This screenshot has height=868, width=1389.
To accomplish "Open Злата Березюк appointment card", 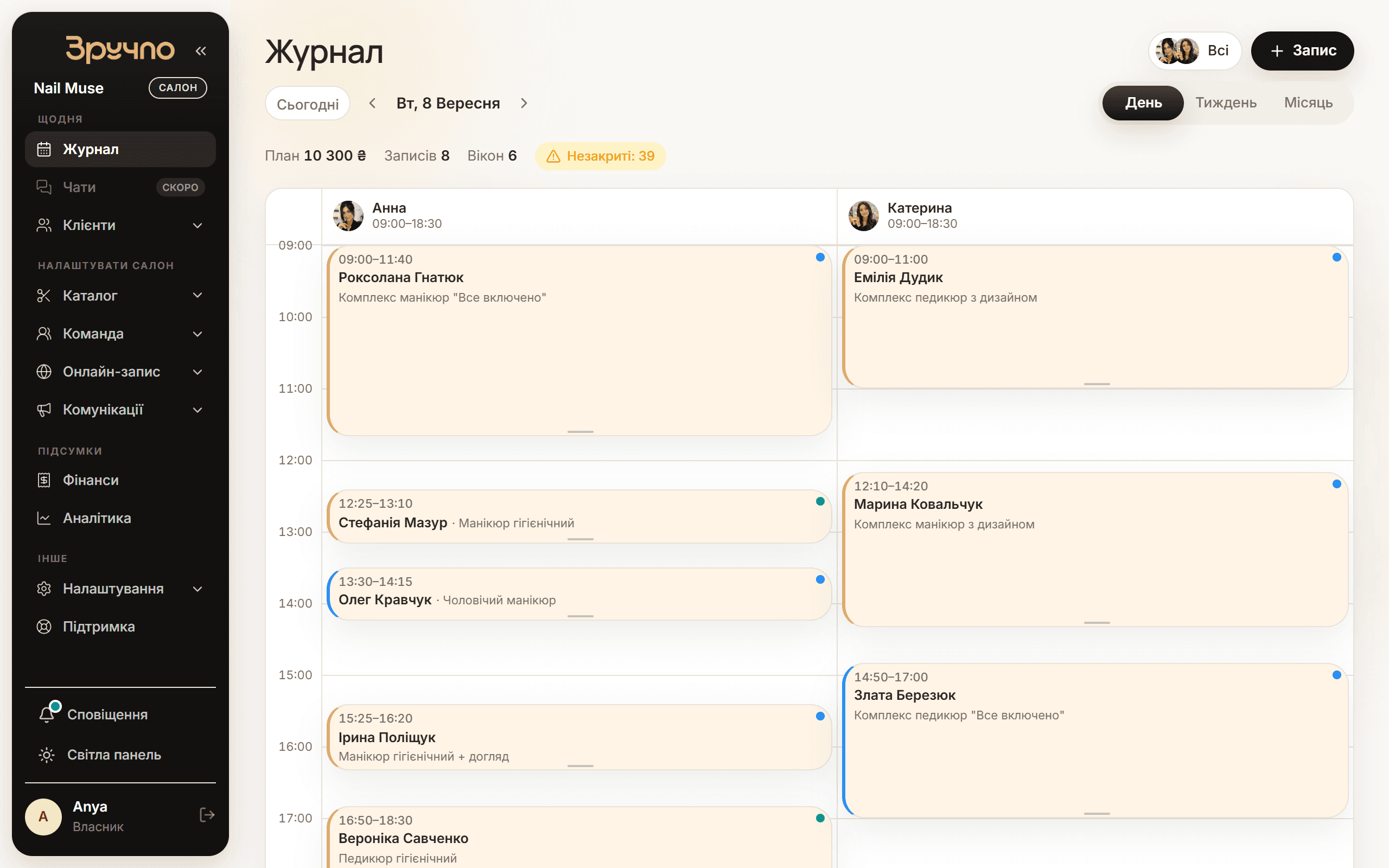I will [1095, 741].
